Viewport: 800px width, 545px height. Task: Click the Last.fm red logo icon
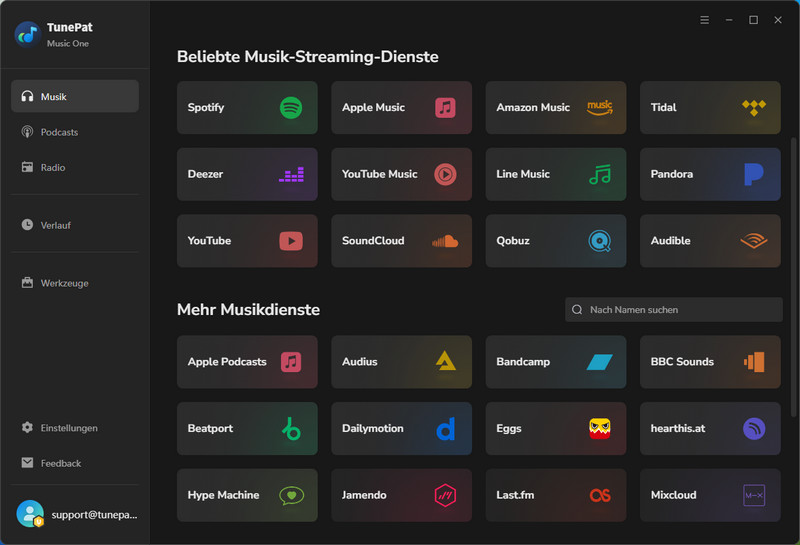(x=600, y=496)
